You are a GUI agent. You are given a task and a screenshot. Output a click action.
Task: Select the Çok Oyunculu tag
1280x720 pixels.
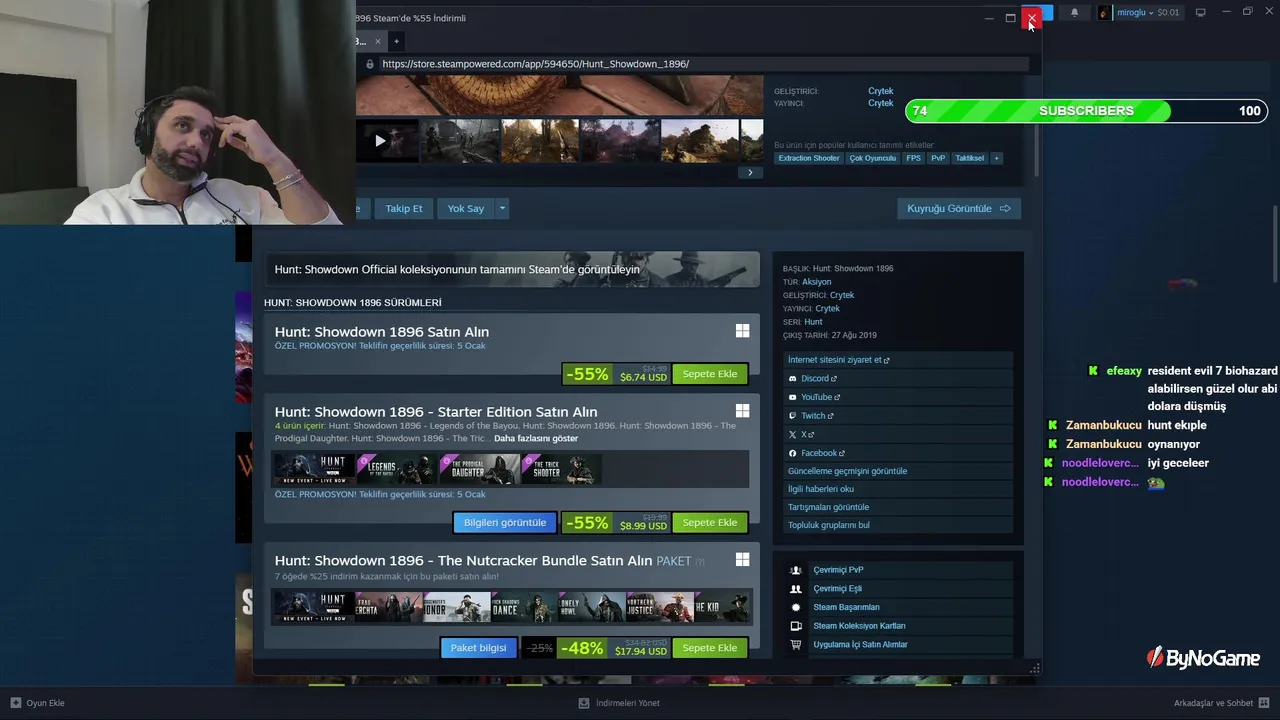click(x=873, y=158)
